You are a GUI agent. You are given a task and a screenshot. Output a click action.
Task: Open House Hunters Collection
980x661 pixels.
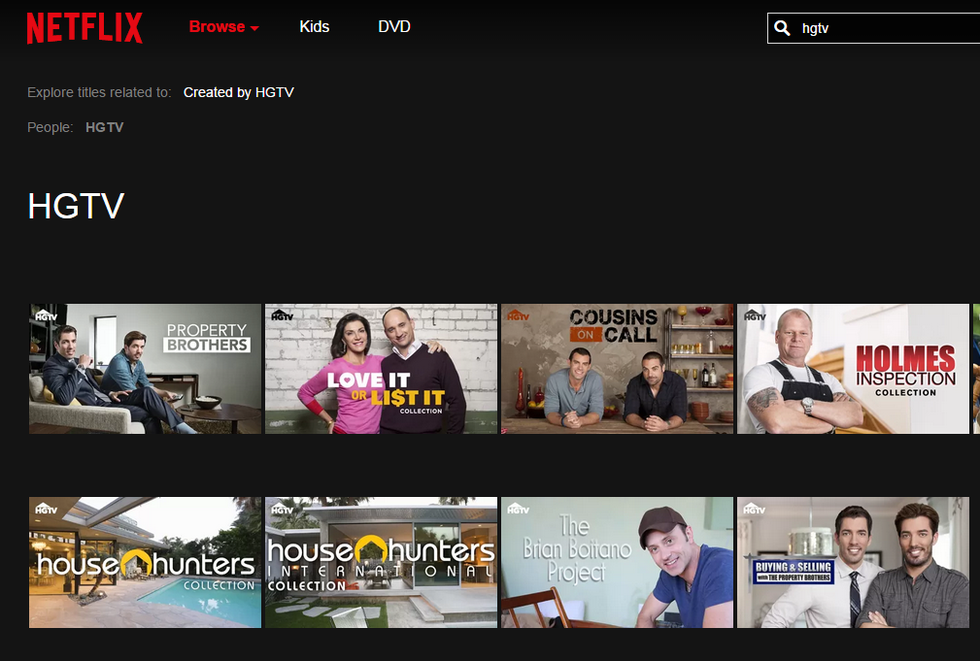coord(145,563)
